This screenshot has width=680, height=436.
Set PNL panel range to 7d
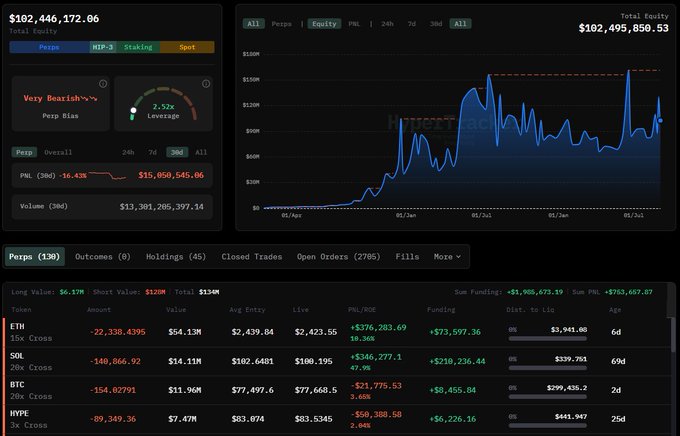[x=152, y=152]
